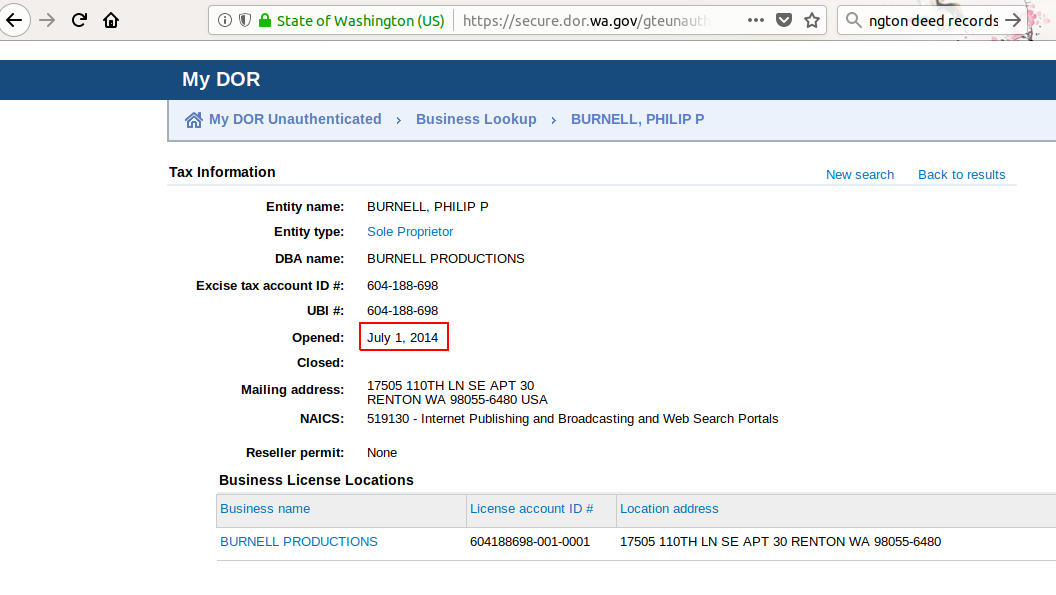Submit search with the arrow icon
Screen dimensions: 1056x595
point(1012,20)
